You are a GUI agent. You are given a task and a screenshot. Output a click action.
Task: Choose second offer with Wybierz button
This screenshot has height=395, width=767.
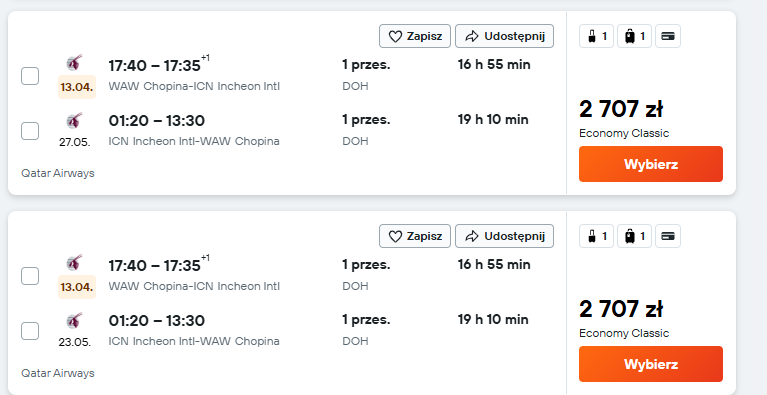pyautogui.click(x=651, y=364)
